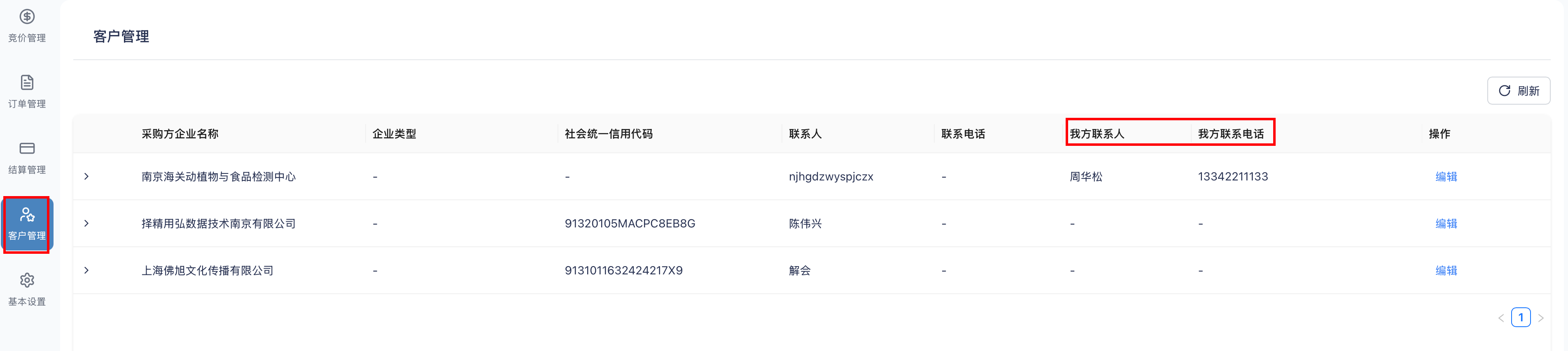This screenshot has width=1568, height=351.
Task: Select the 客户管理 user icon
Action: click(27, 215)
